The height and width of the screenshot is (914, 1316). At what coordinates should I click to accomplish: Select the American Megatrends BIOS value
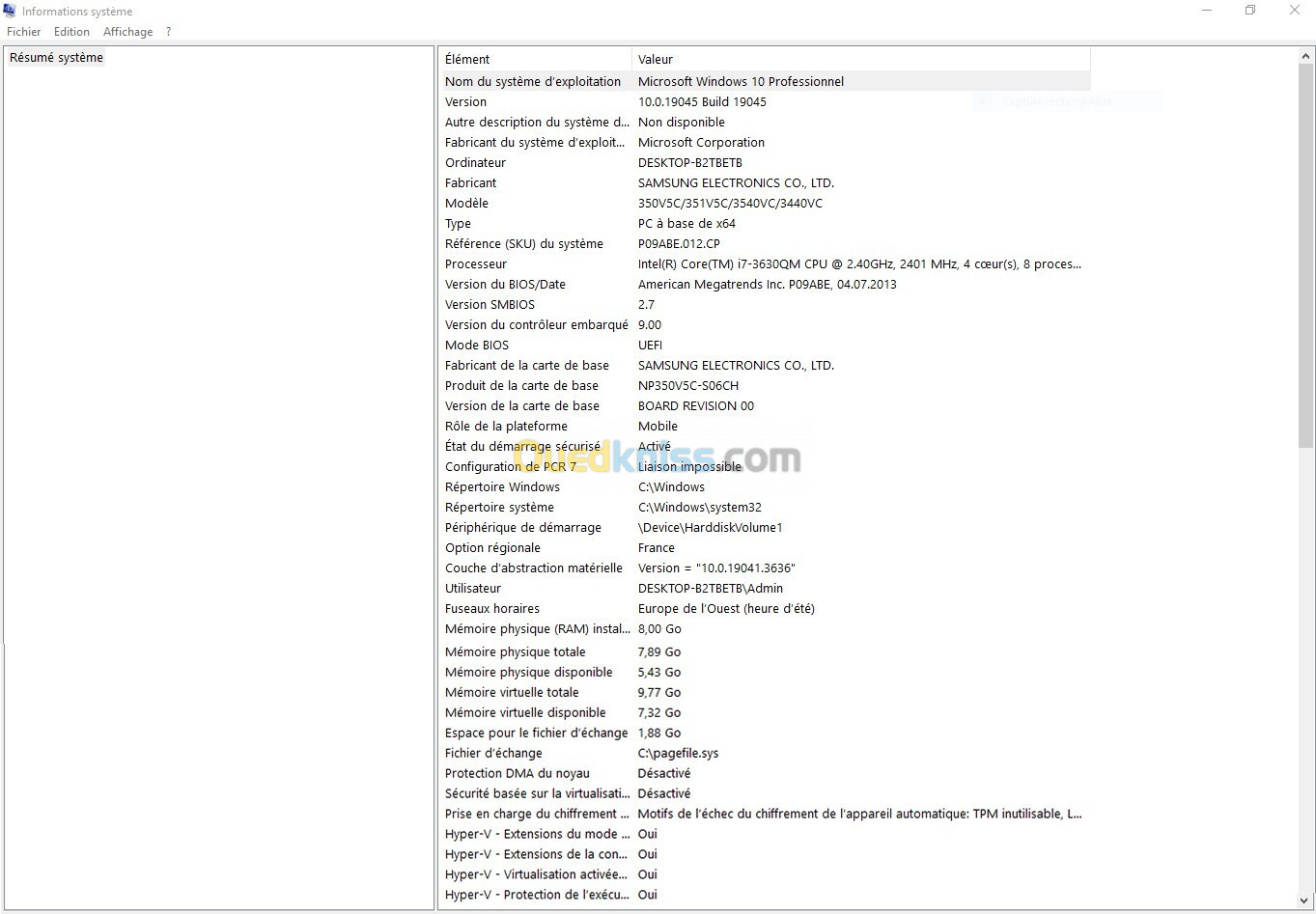768,285
